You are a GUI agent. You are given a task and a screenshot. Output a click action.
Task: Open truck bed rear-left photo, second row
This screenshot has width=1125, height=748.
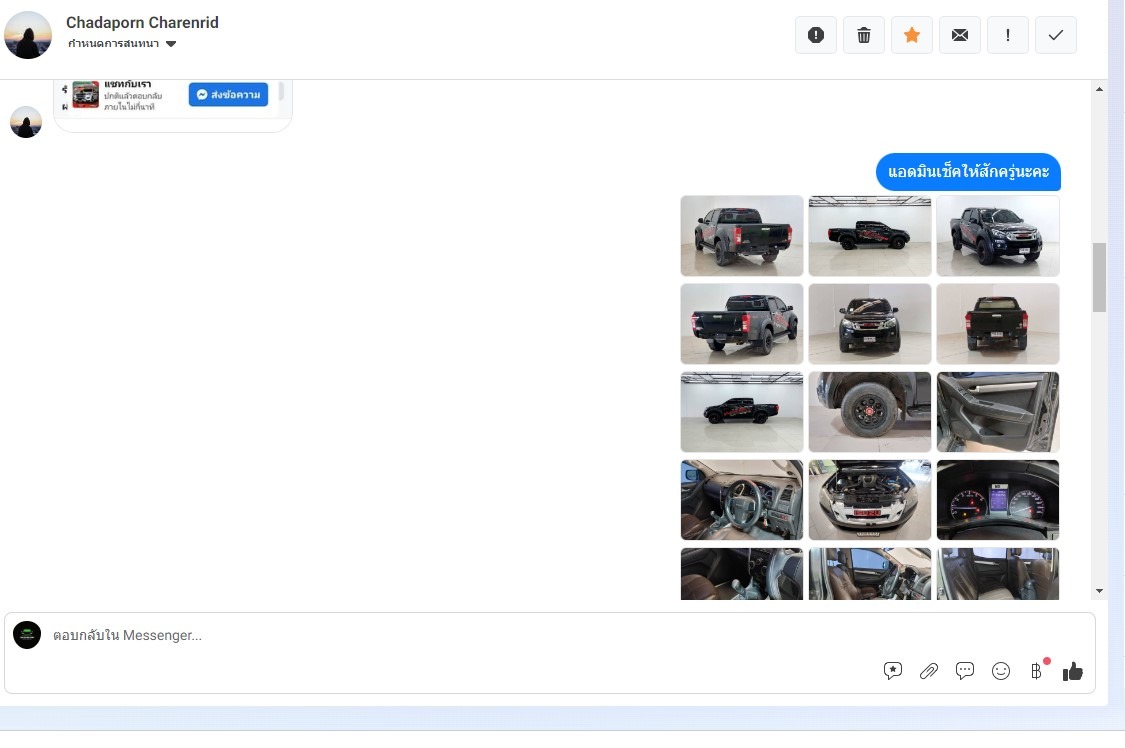pyautogui.click(x=742, y=324)
